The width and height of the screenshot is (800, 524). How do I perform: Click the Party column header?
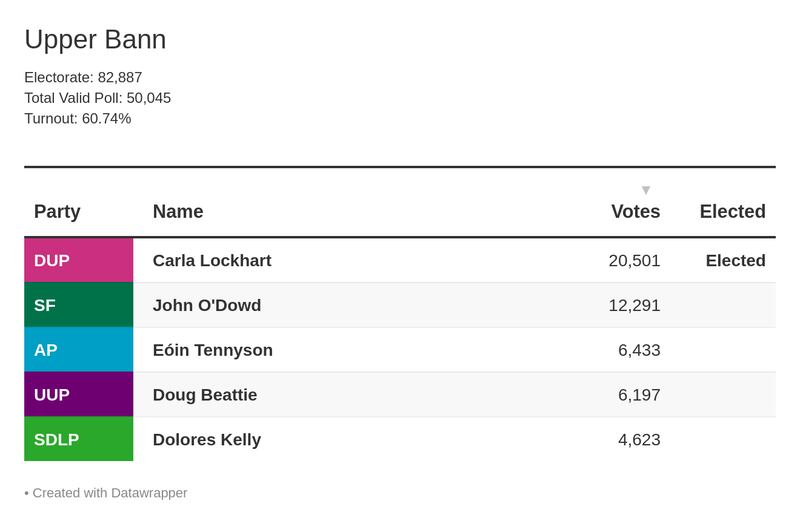(x=57, y=212)
